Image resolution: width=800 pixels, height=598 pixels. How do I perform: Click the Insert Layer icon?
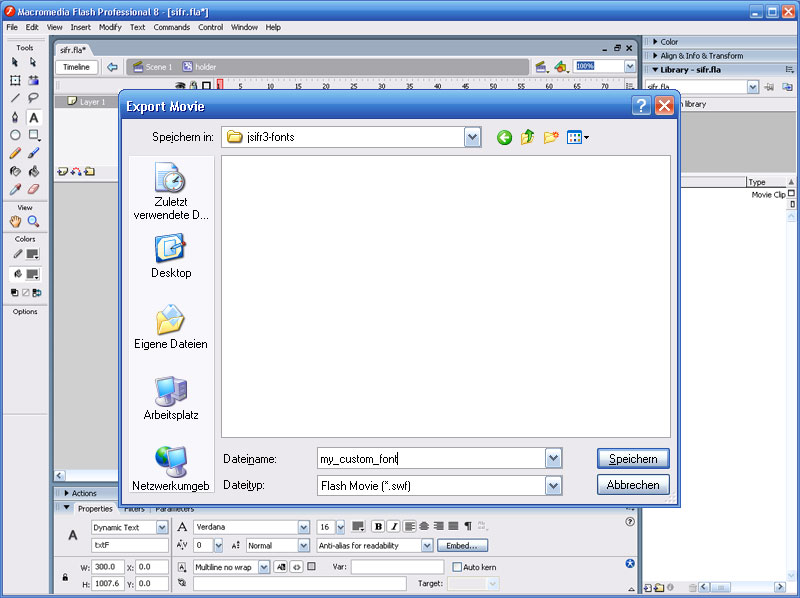(x=62, y=171)
